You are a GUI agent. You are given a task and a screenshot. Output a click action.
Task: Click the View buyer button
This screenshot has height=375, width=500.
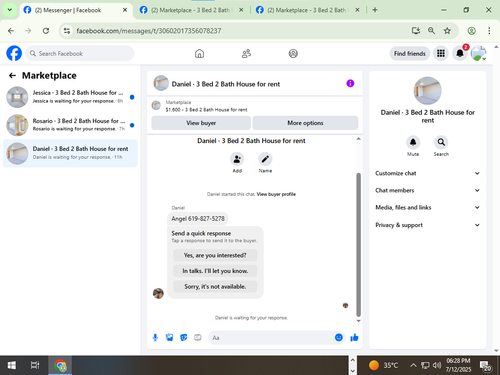(201, 123)
